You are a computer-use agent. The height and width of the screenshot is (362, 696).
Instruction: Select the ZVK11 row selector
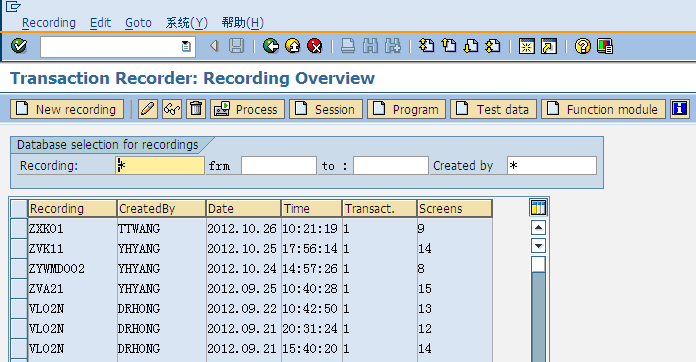tap(19, 248)
